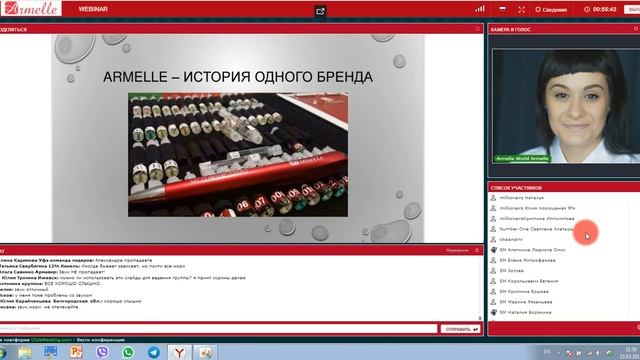Click chat message from Ольга Савенко Армавир

52,272
